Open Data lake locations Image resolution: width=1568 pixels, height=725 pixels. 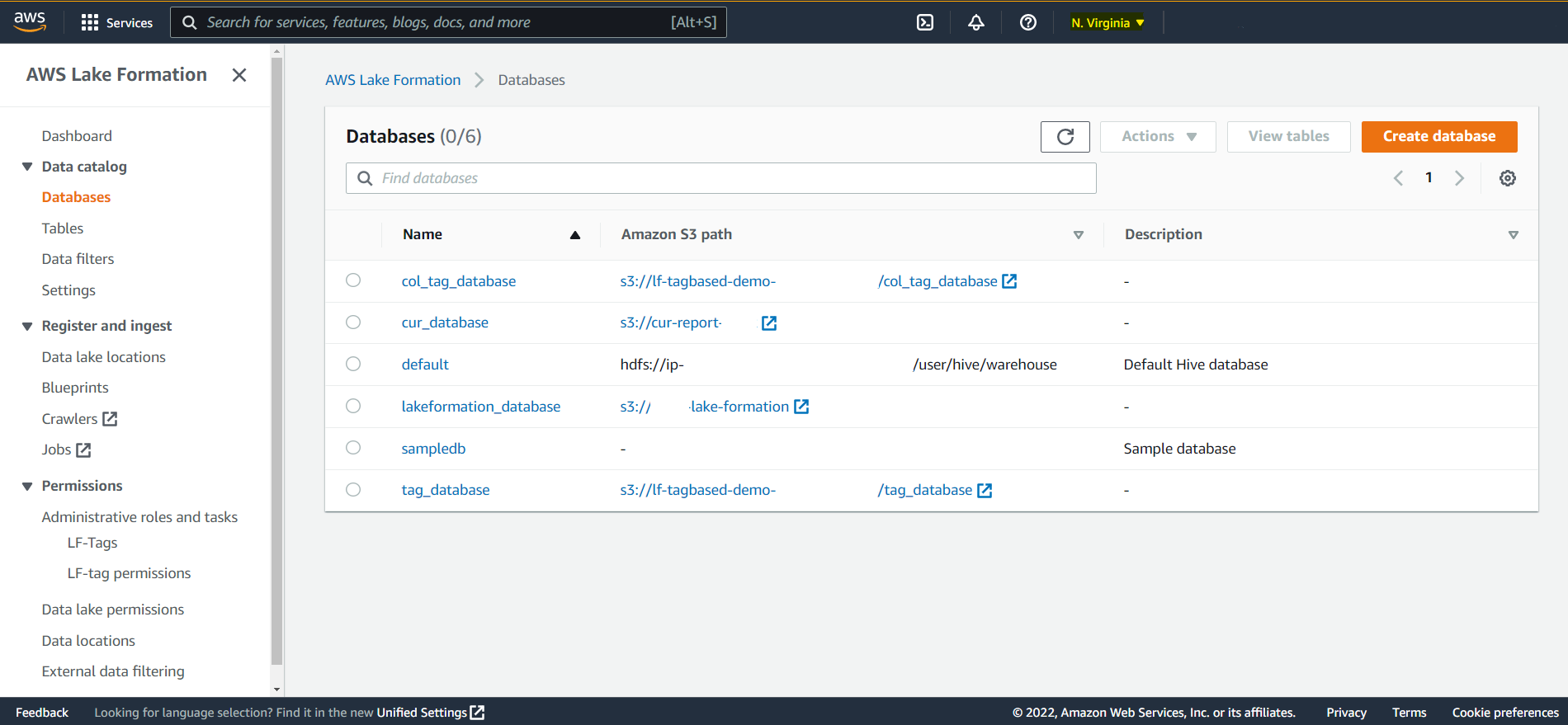click(104, 357)
